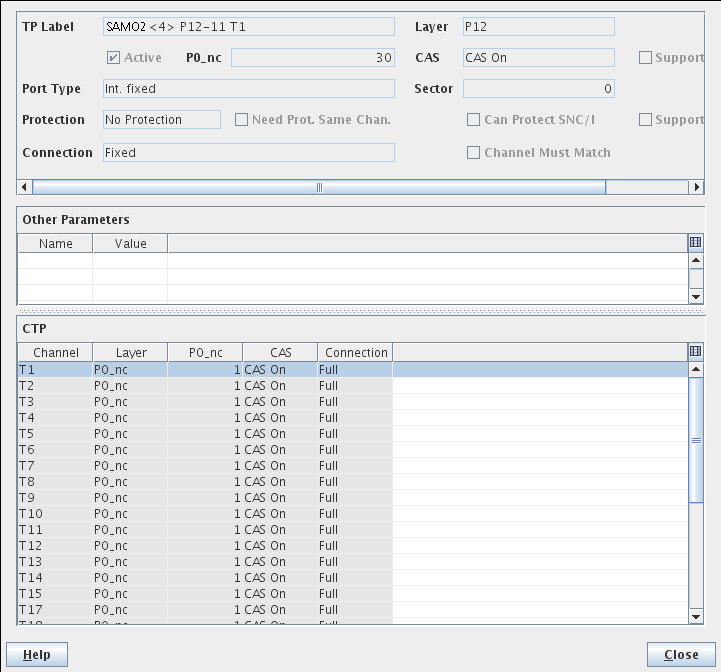This screenshot has height=672, width=721.
Task: Toggle the Active checkbox
Action: [113, 58]
